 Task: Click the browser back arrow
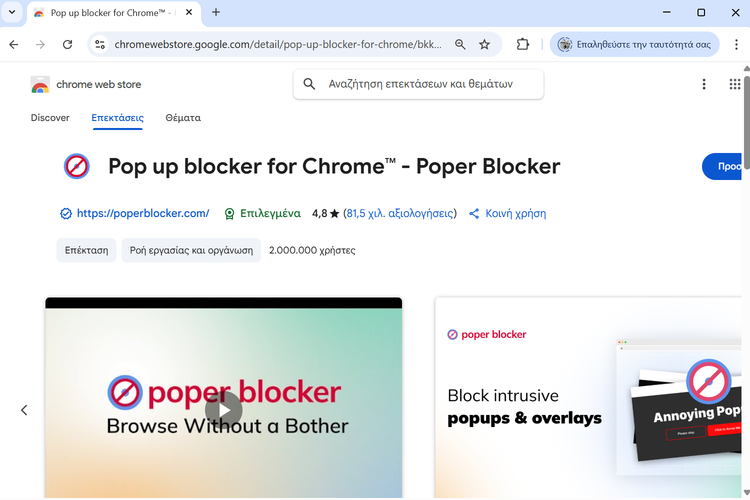click(14, 44)
